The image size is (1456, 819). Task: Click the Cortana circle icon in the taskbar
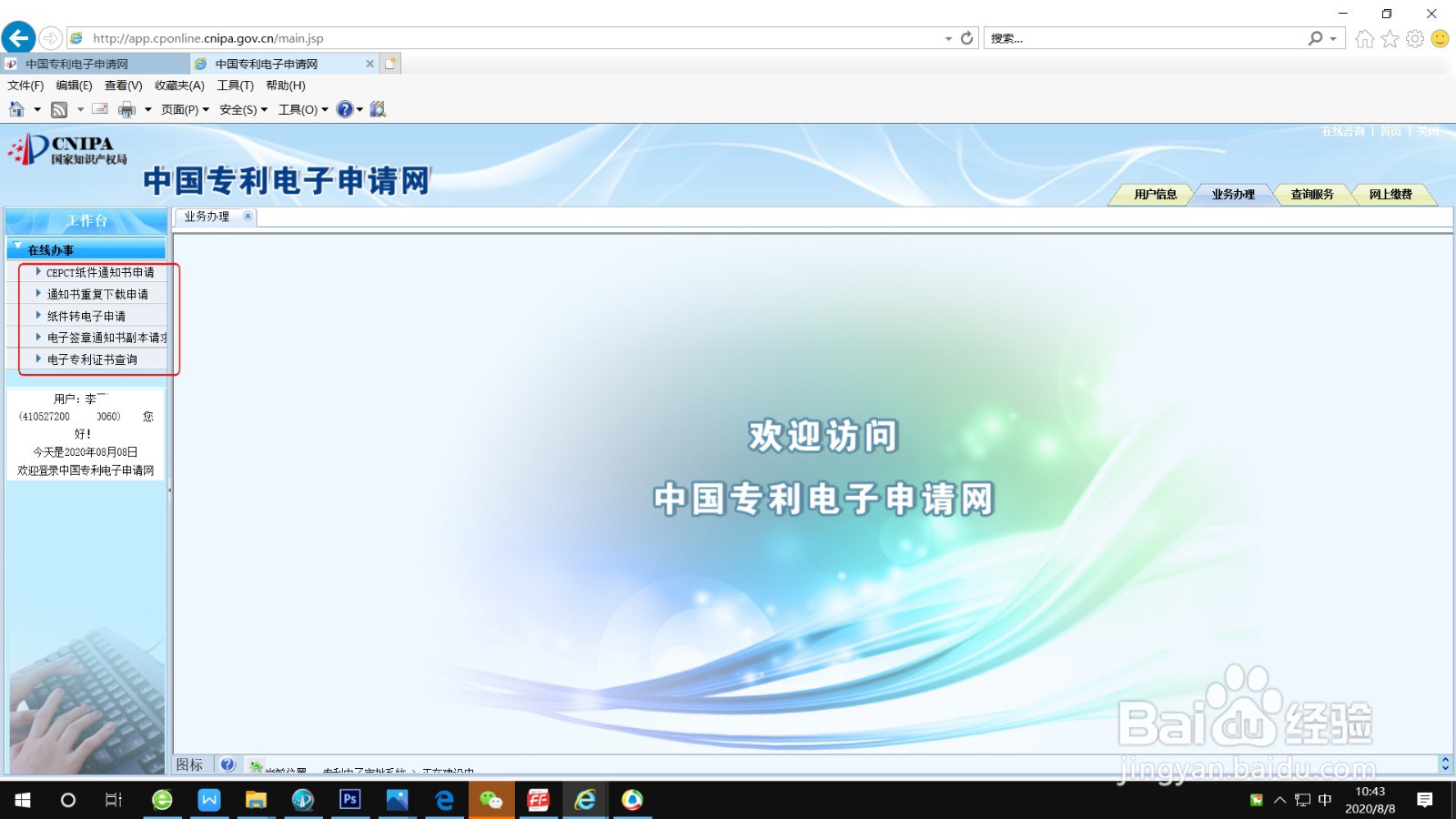point(68,800)
